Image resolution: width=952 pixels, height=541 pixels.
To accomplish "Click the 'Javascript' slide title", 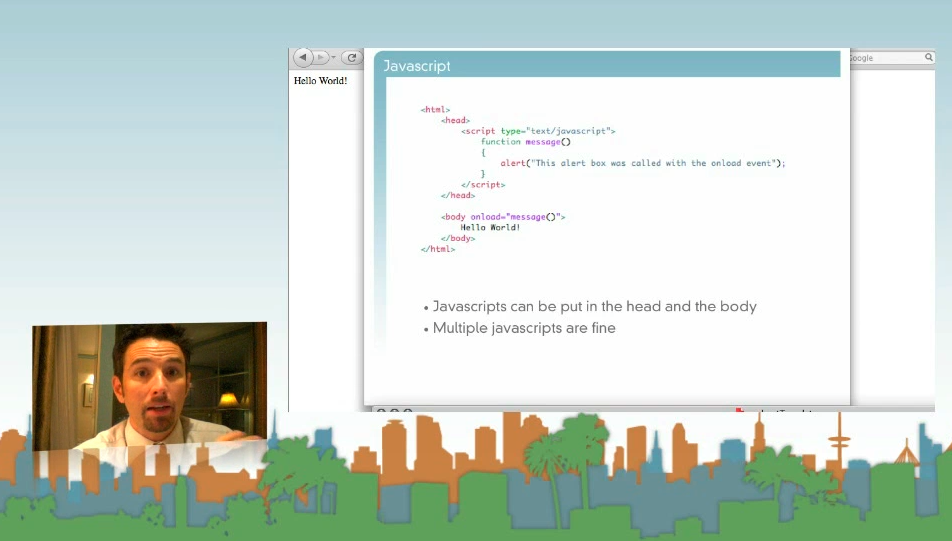I will pyautogui.click(x=417, y=66).
